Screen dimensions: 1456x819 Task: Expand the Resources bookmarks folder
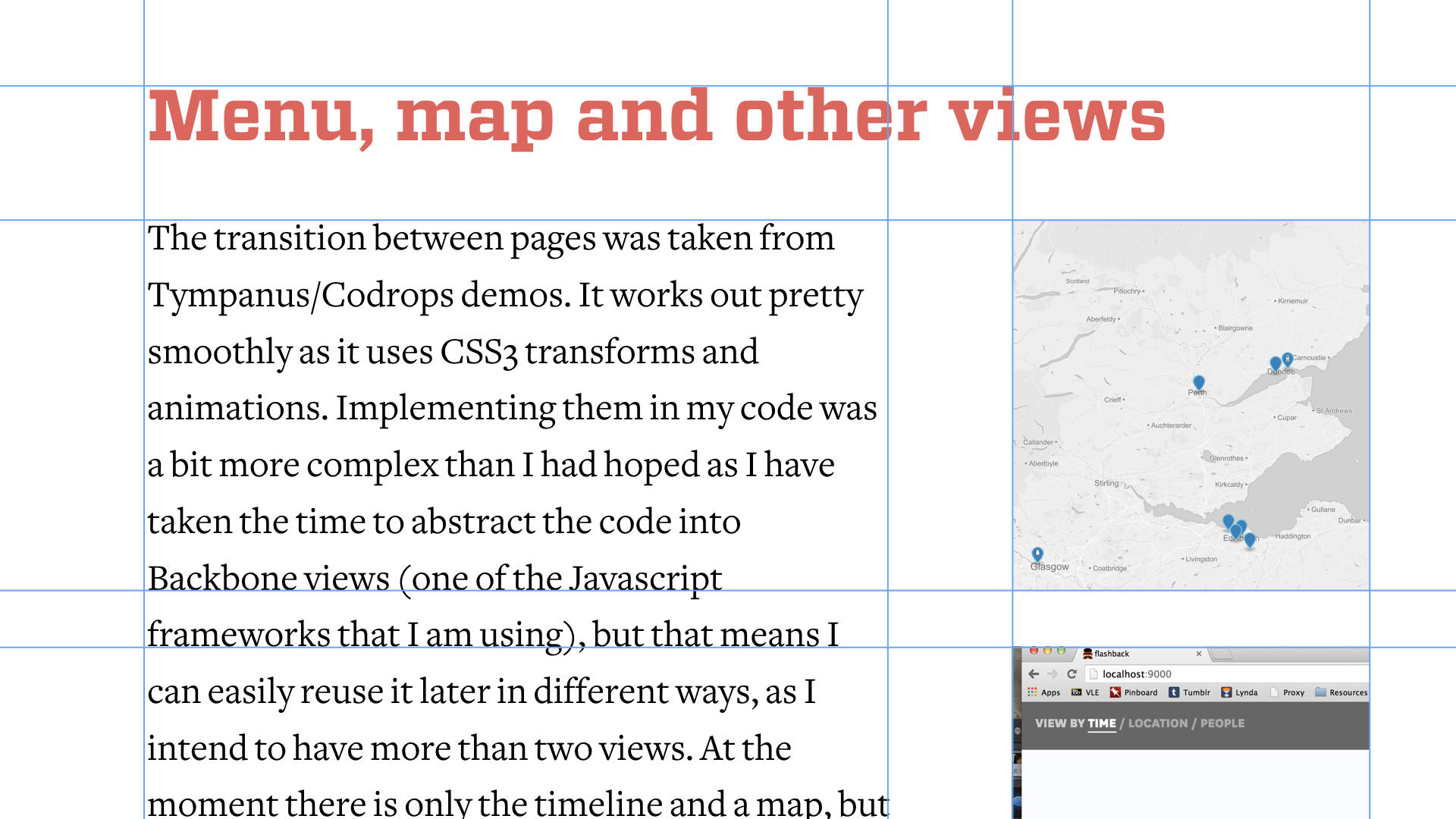[x=1341, y=692]
